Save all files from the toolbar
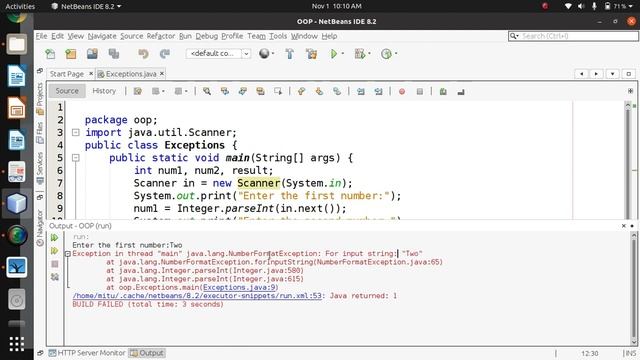This screenshot has height=360, width=640. 114,54
